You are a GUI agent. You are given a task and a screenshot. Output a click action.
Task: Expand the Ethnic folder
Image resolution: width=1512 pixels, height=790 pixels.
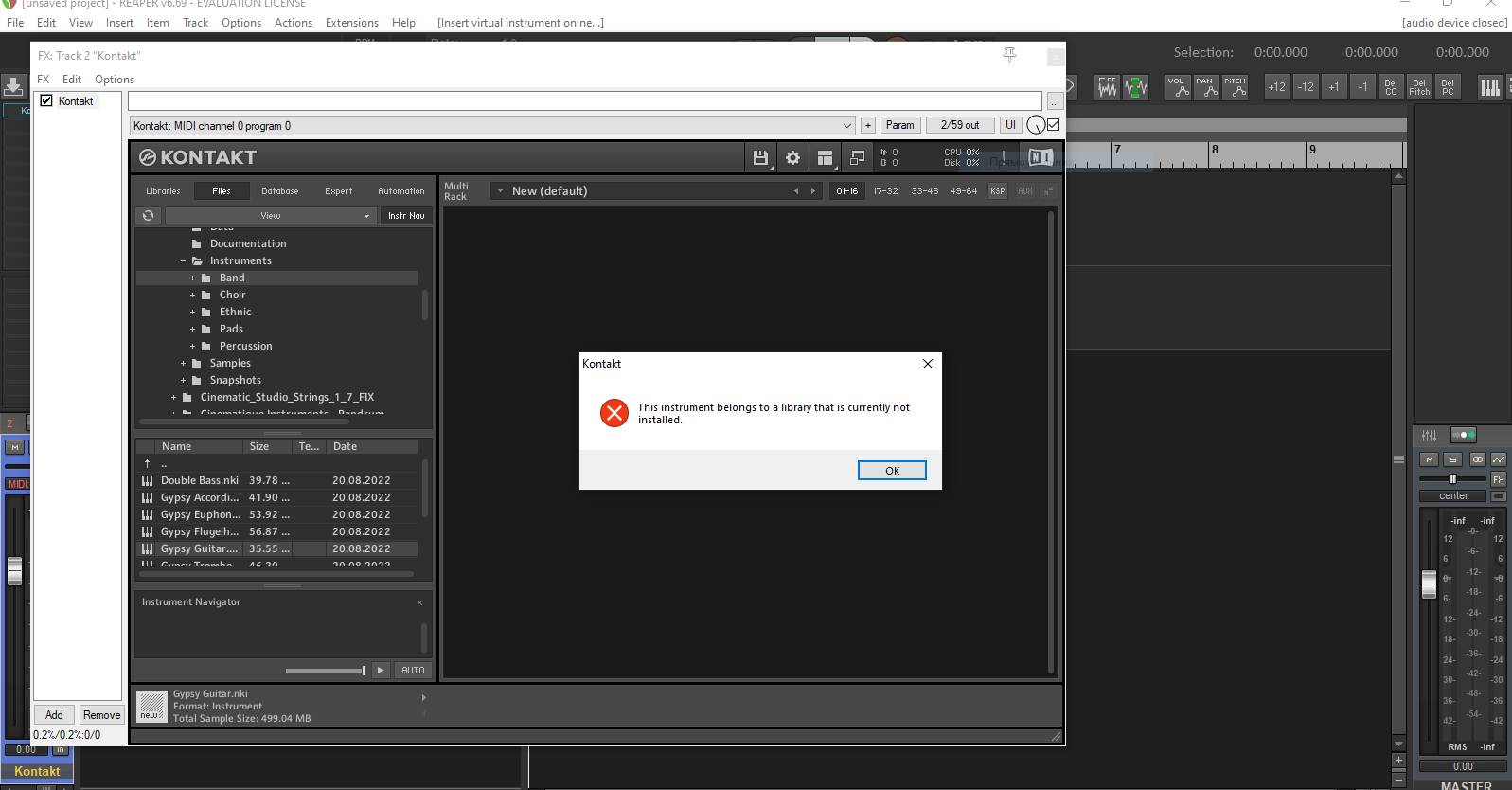(192, 313)
